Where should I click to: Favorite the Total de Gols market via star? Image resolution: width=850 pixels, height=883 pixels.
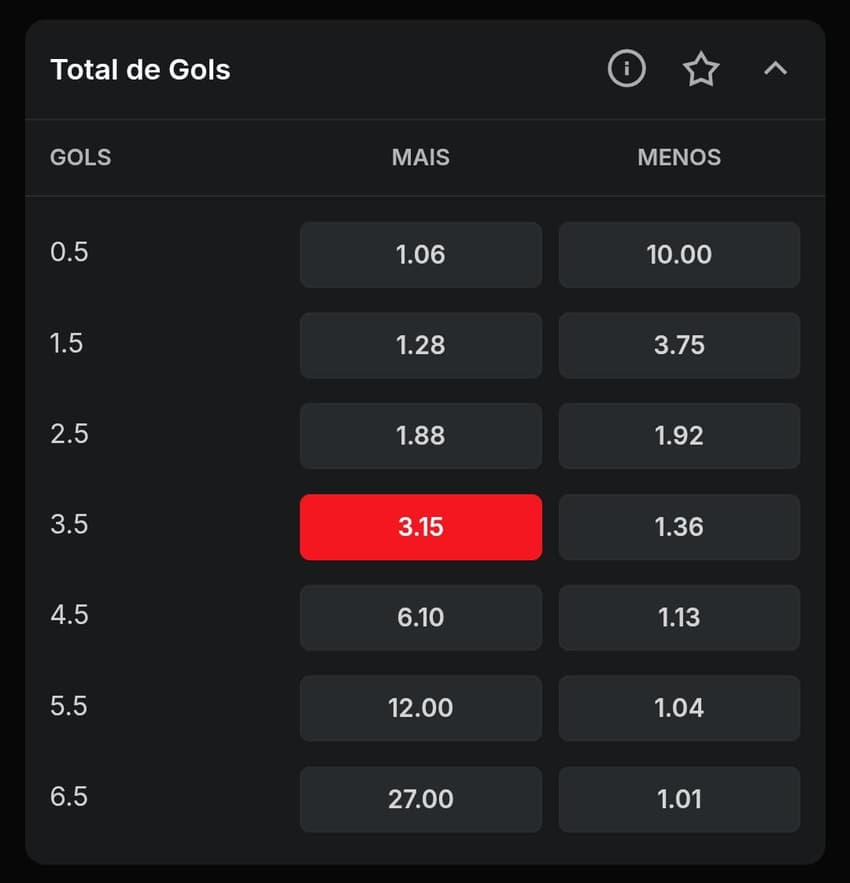click(x=701, y=69)
